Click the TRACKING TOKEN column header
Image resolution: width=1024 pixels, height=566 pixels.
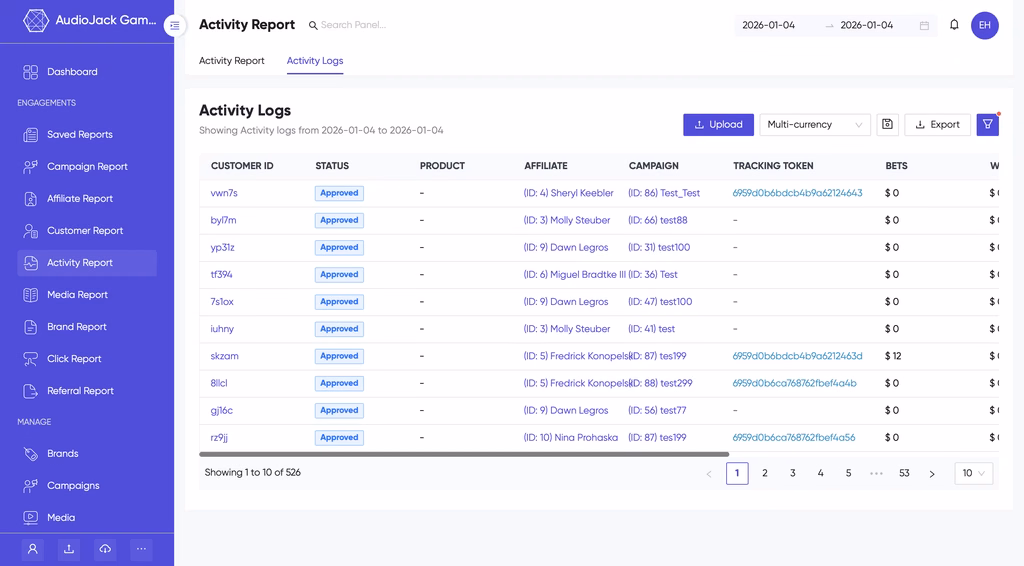coord(773,166)
